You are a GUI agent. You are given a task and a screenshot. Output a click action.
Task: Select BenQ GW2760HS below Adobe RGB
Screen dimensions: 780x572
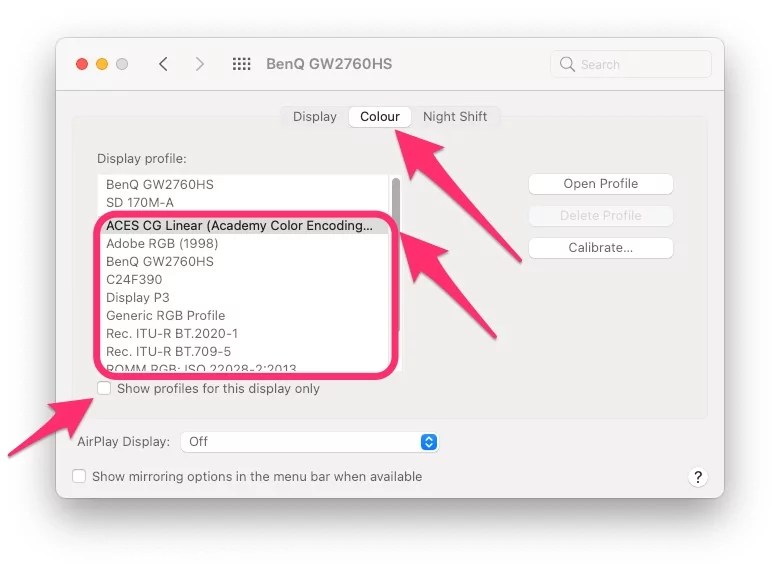click(x=243, y=261)
